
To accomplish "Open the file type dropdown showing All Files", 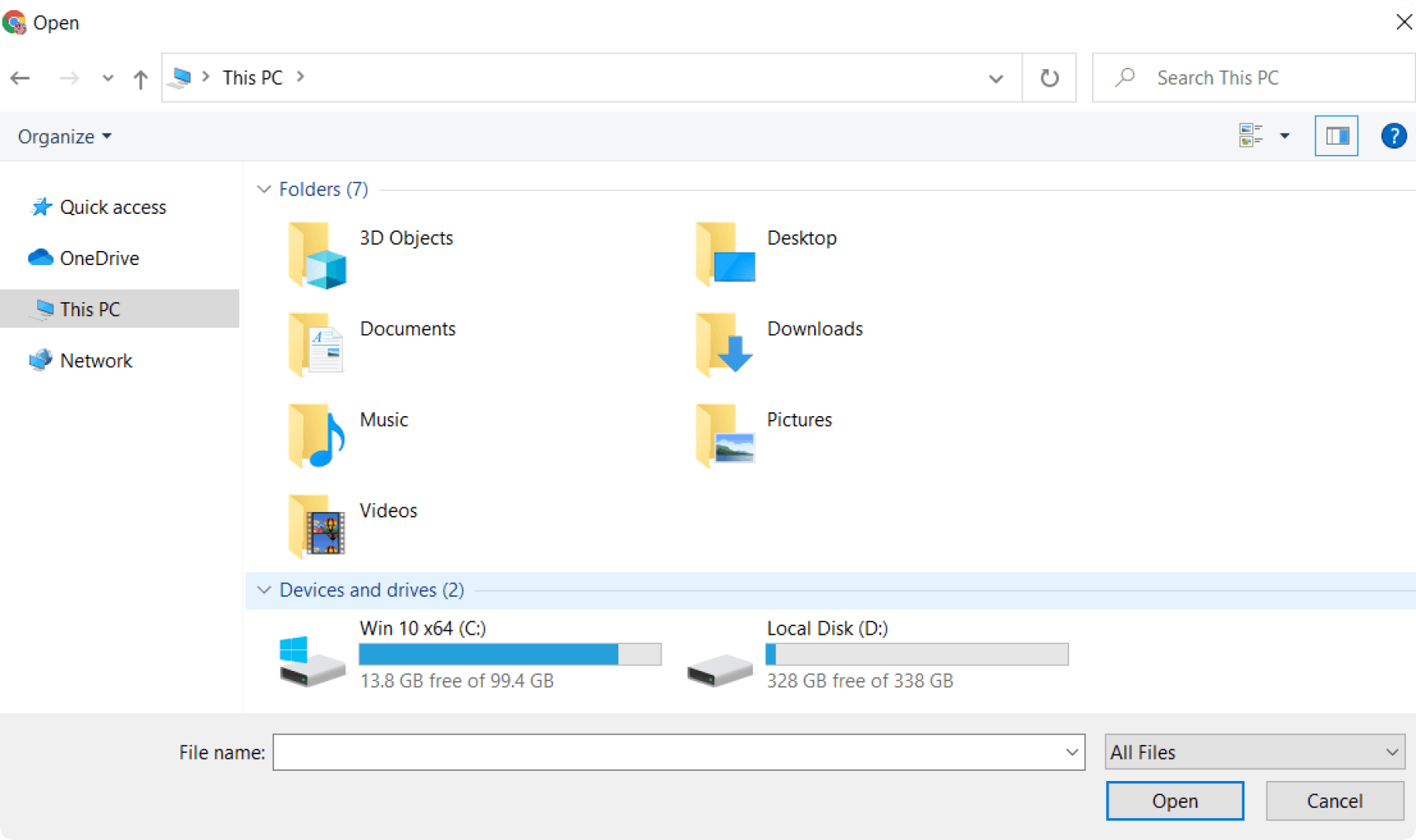I will (x=1254, y=752).
